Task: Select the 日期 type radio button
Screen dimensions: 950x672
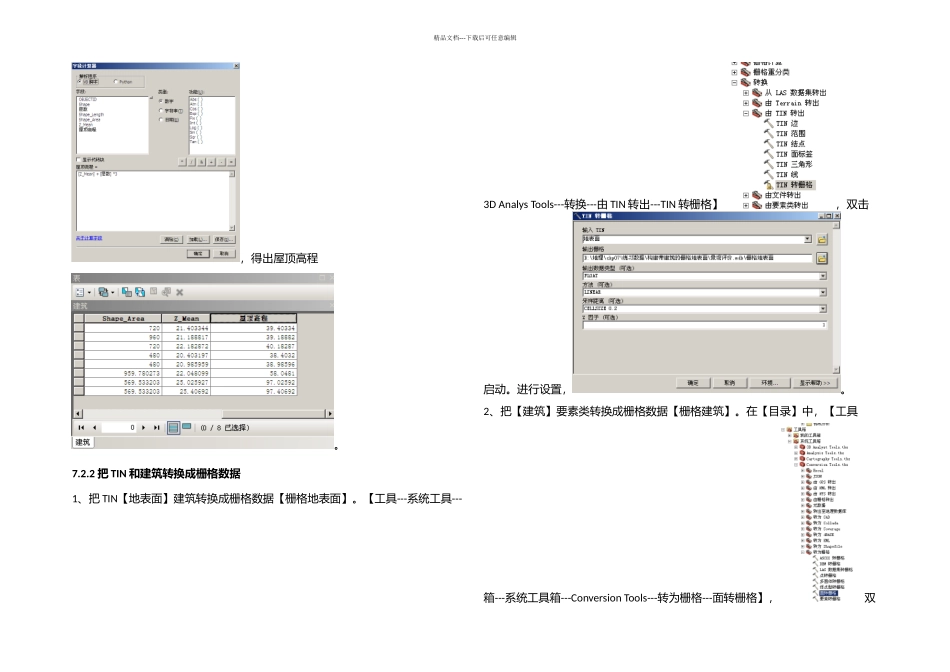Action: pyautogui.click(x=161, y=119)
